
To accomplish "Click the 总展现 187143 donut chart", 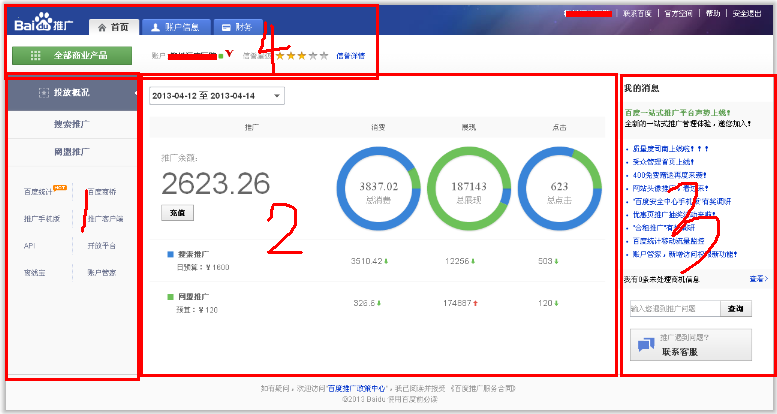I will (469, 188).
